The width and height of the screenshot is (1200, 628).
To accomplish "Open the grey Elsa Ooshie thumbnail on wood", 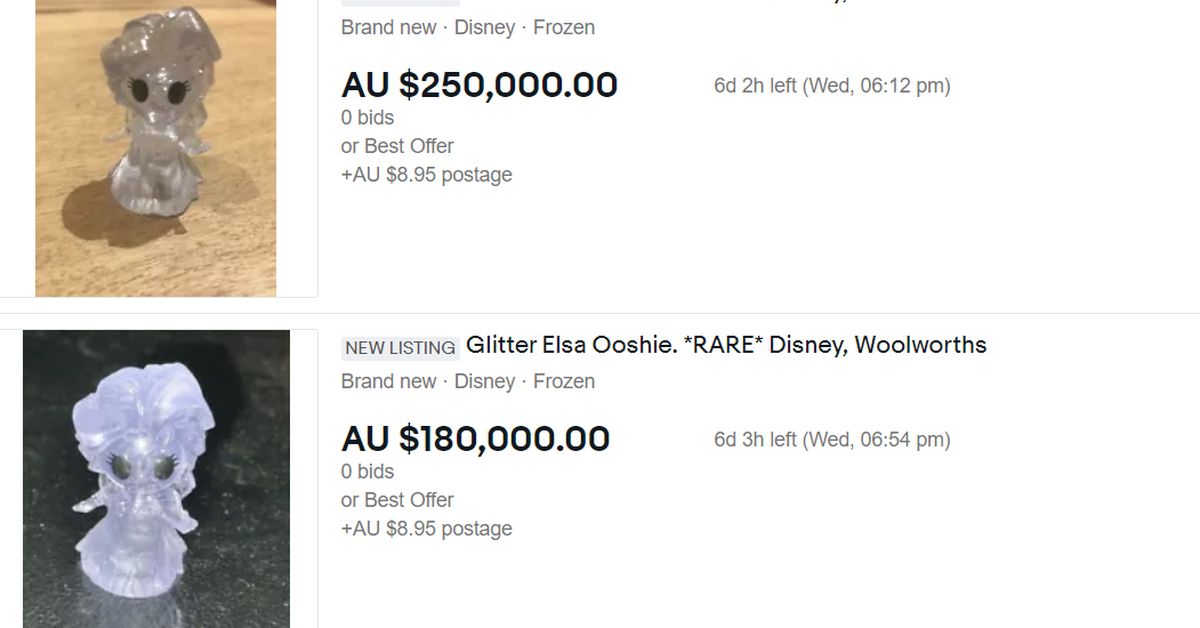I will pyautogui.click(x=156, y=148).
